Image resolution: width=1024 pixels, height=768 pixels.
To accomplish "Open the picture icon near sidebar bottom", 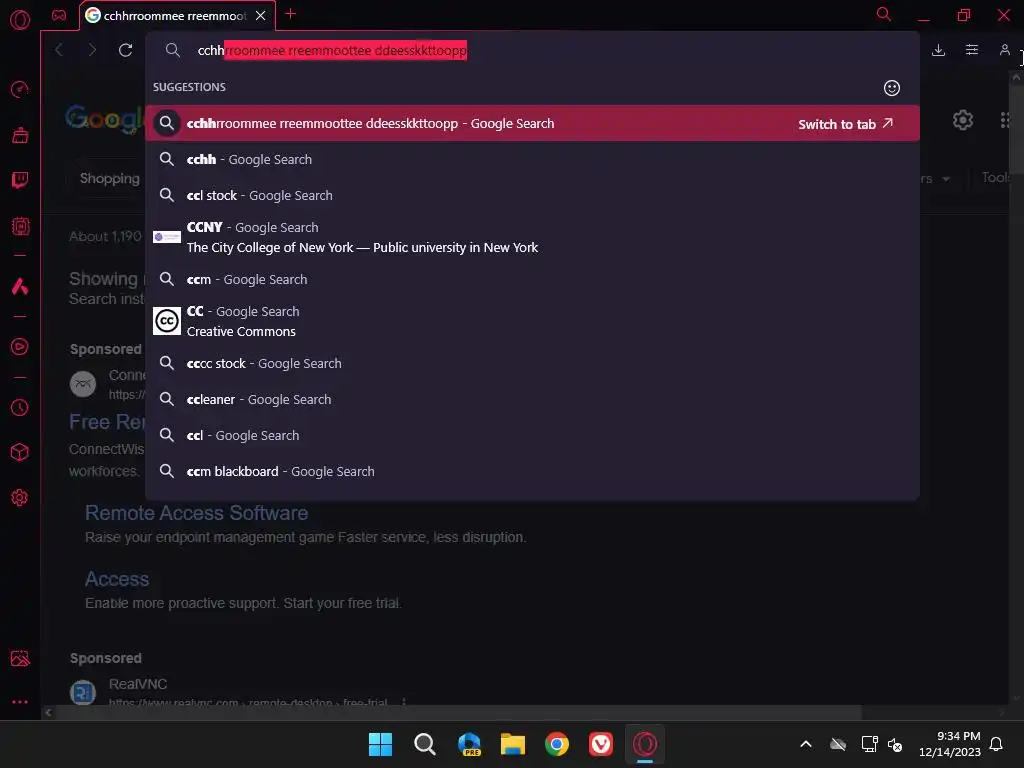I will click(20, 658).
